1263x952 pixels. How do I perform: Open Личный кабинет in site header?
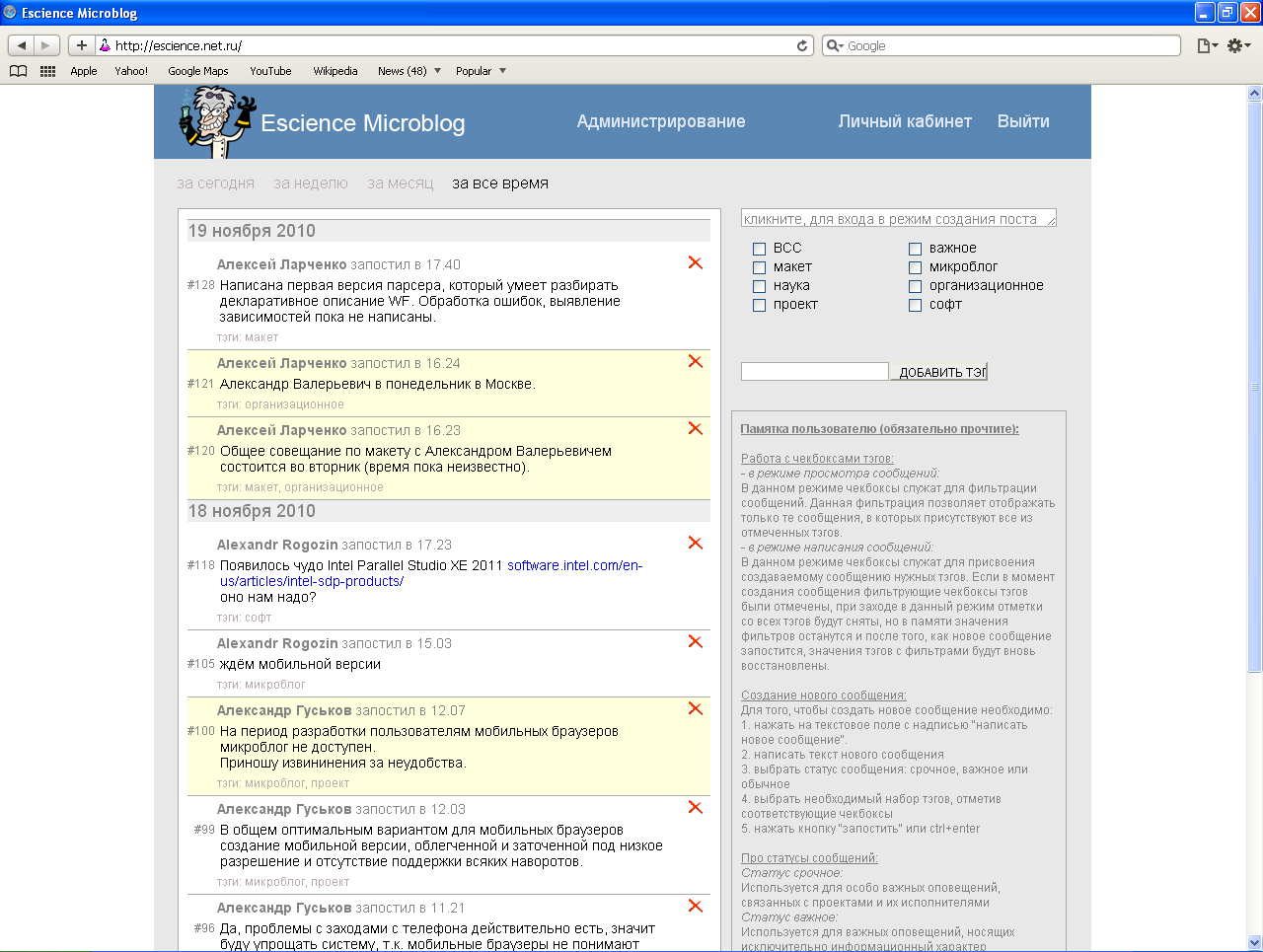905,121
